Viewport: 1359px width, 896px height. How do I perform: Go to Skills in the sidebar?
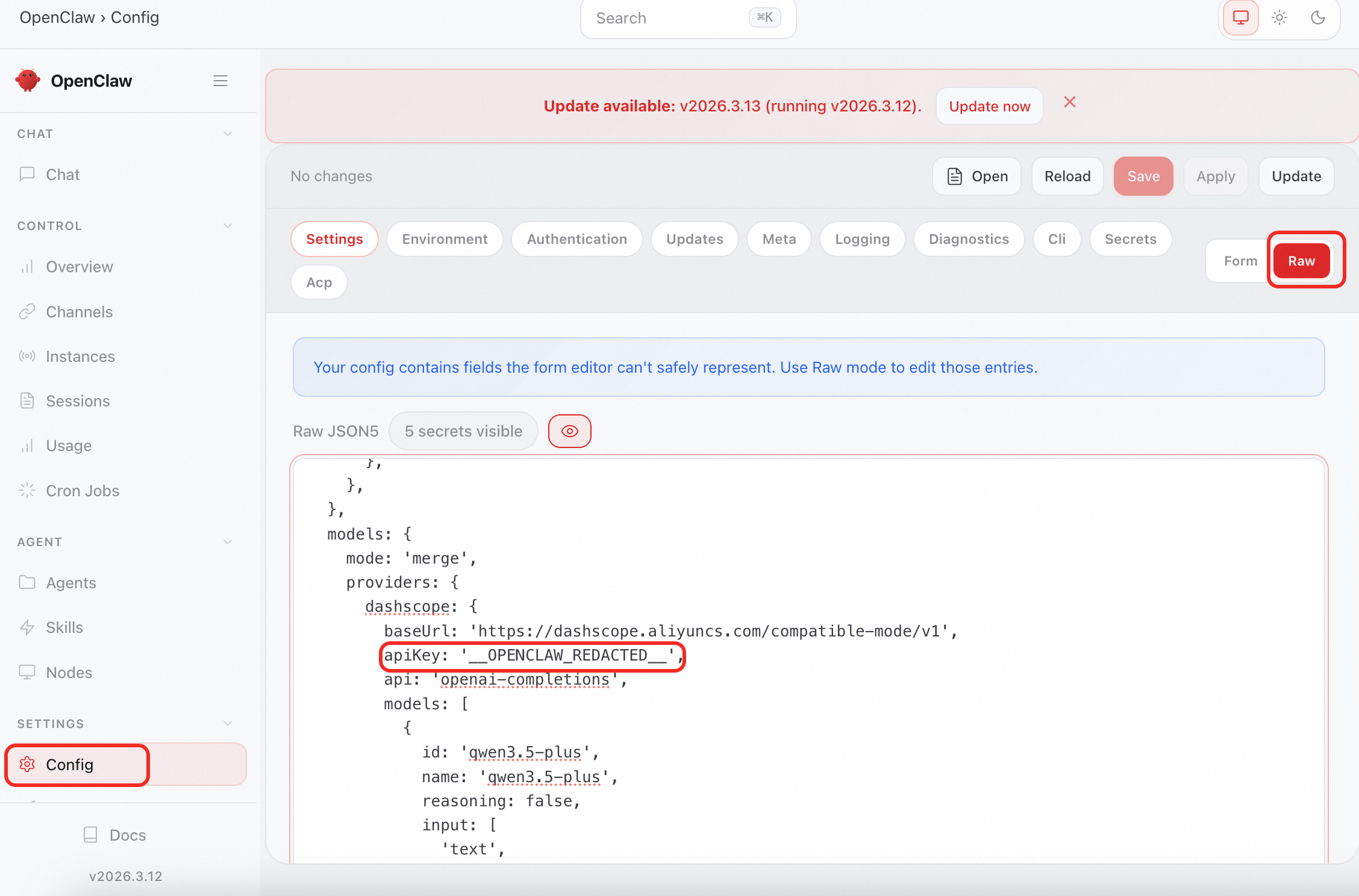(125, 627)
